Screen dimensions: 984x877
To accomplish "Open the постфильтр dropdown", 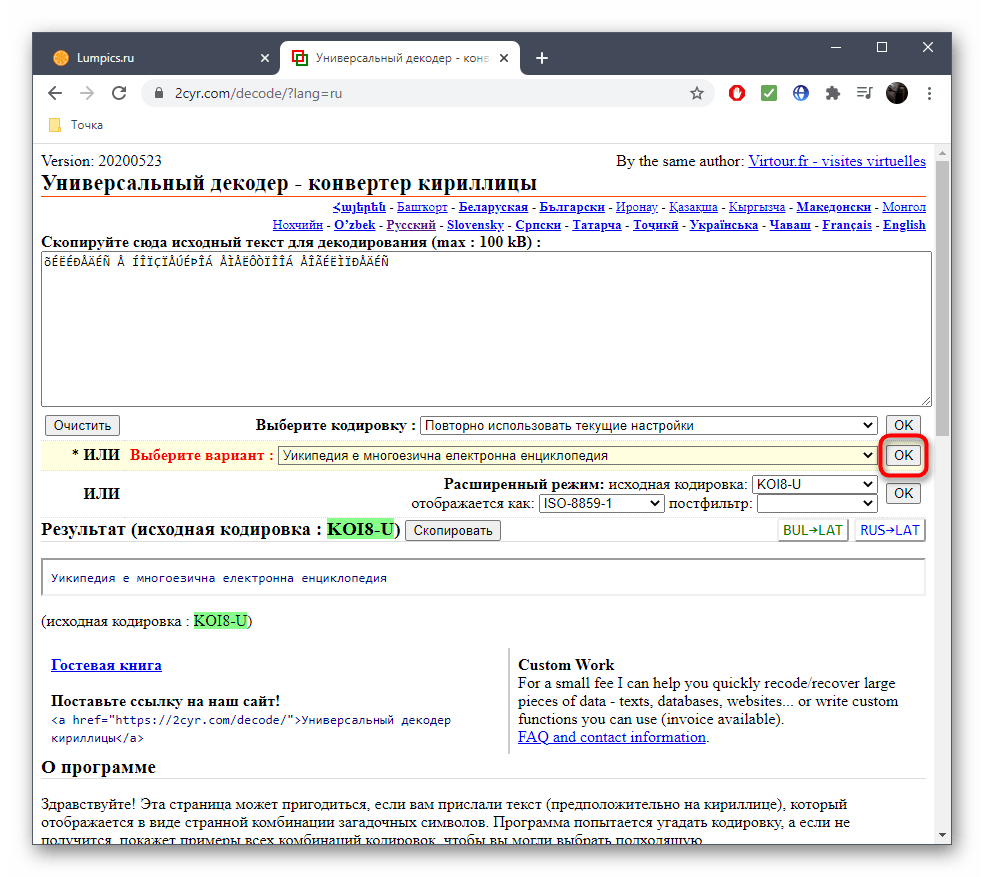I will click(x=816, y=503).
